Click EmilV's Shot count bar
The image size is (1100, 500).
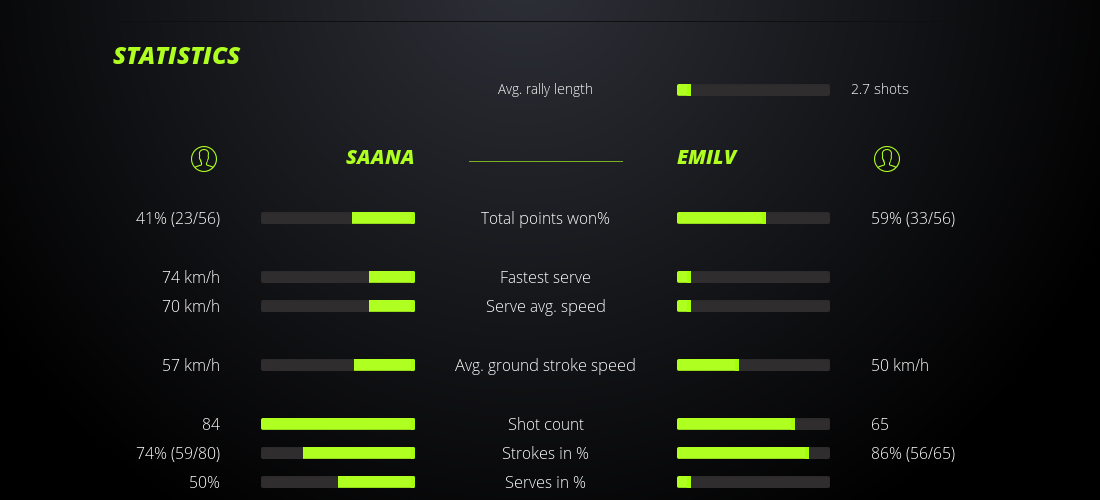click(x=753, y=424)
